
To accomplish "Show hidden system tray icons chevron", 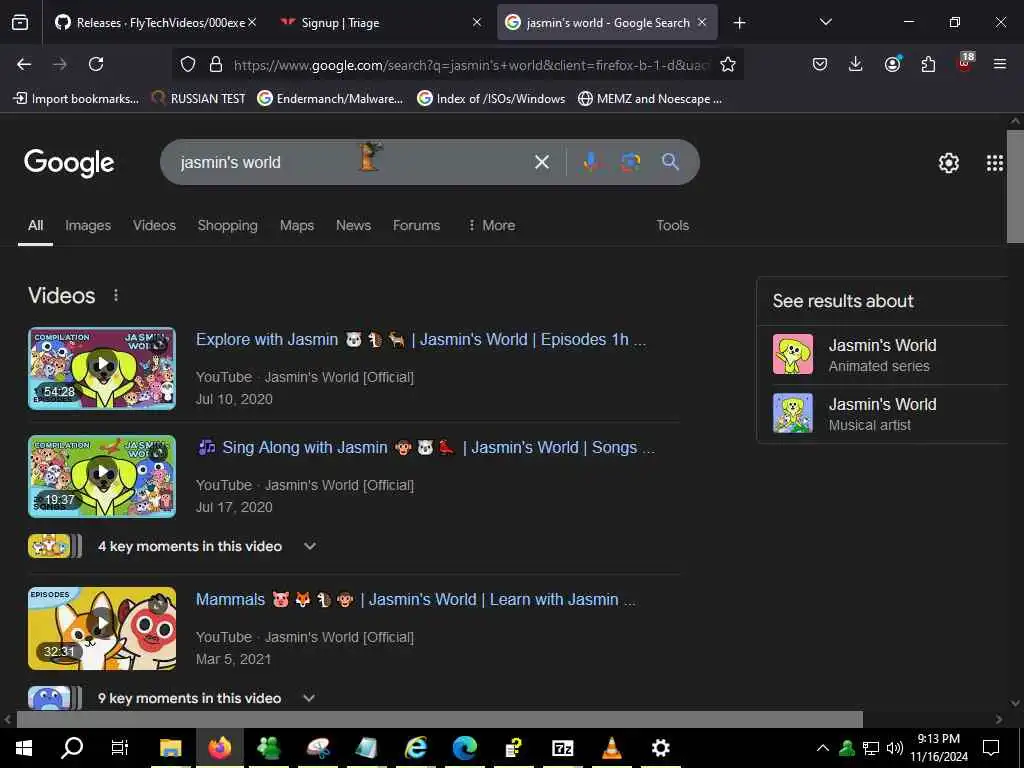I will pos(823,748).
